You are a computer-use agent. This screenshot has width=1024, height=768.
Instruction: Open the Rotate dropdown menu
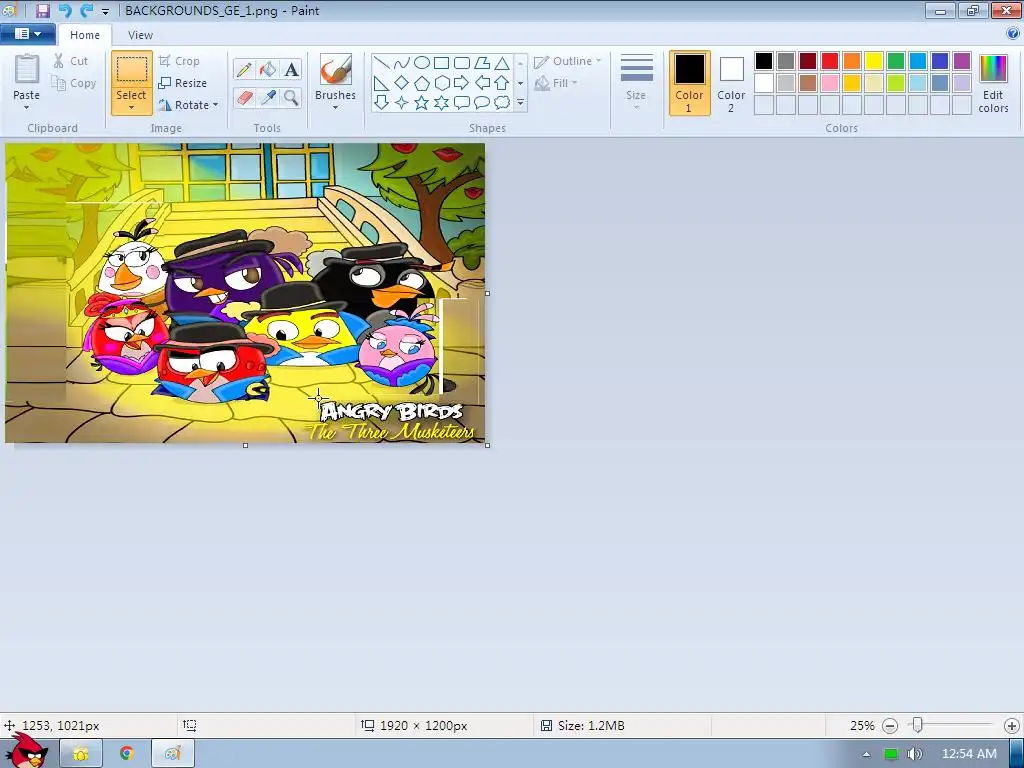click(216, 104)
